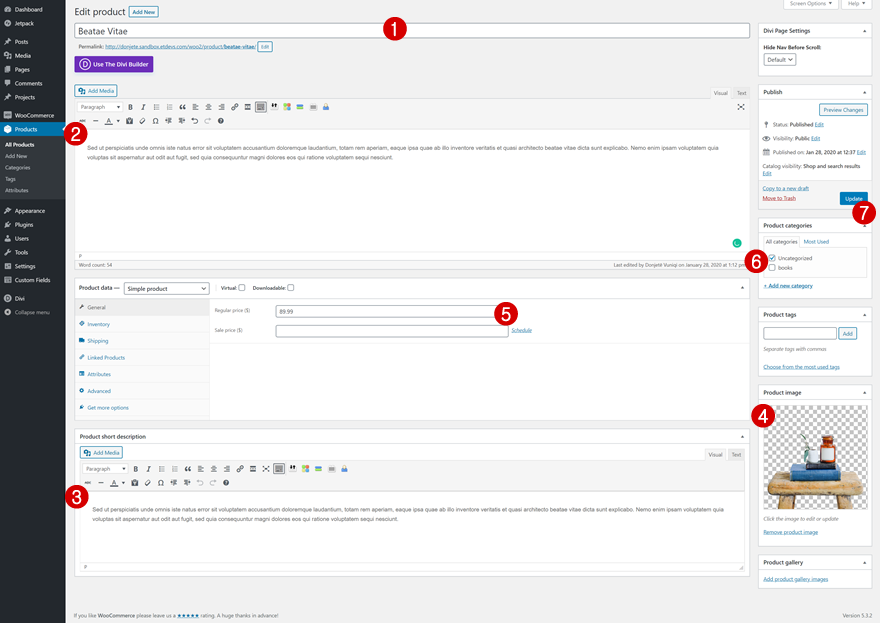Open Simple product type dropdown
The image size is (880, 623).
[x=167, y=288]
